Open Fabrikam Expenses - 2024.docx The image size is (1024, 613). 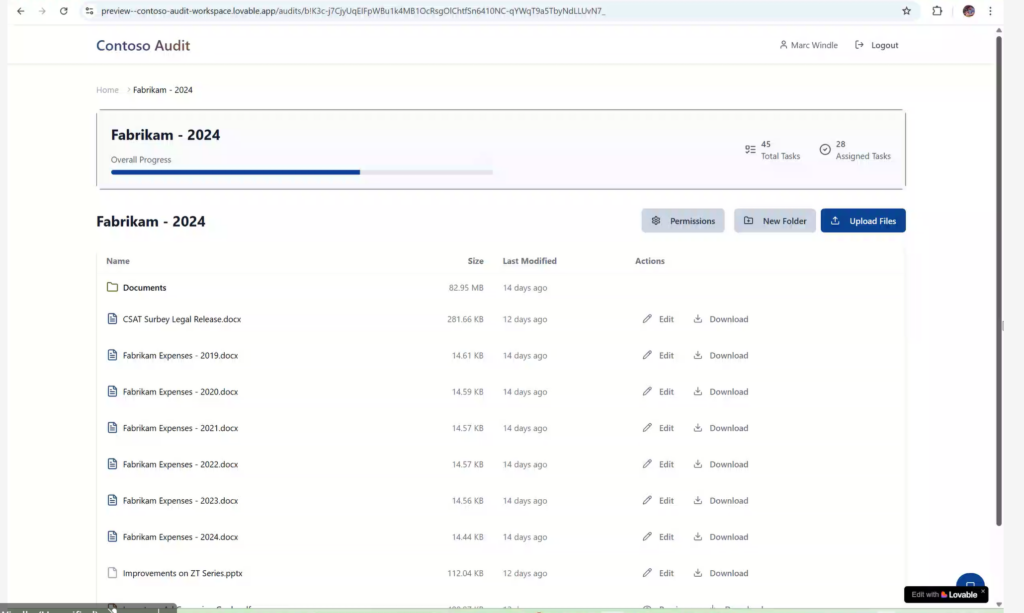click(180, 537)
